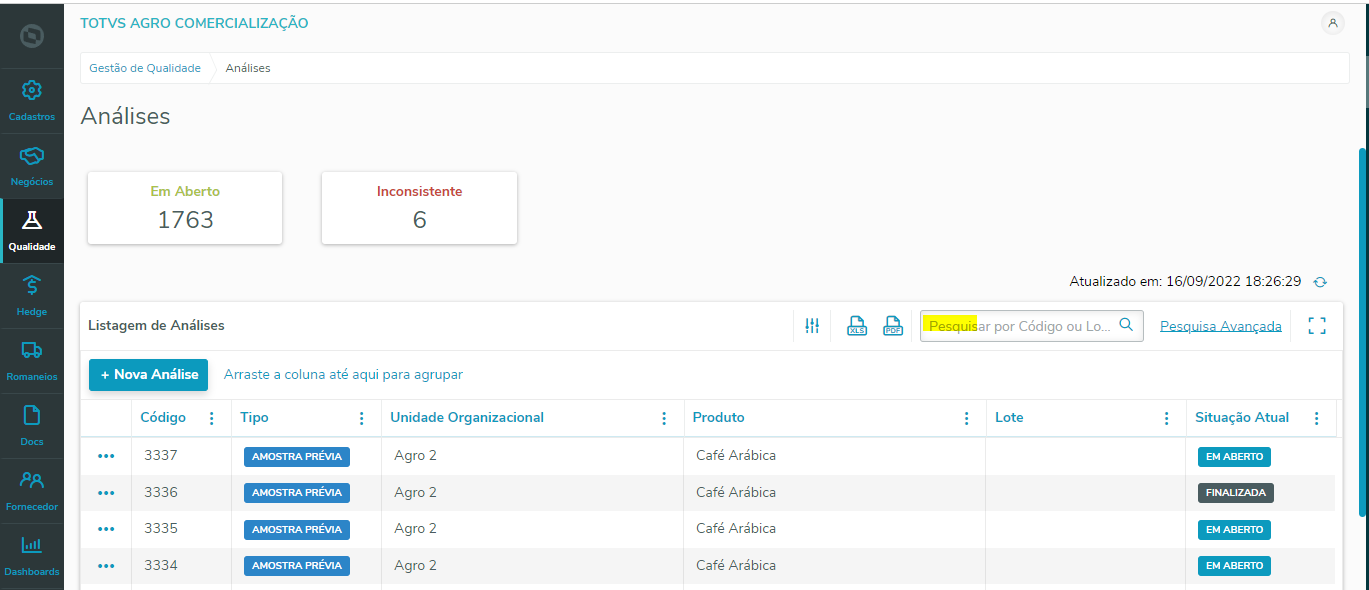Open row actions for analysis 3334
The width and height of the screenshot is (1369, 590).
[x=106, y=566]
